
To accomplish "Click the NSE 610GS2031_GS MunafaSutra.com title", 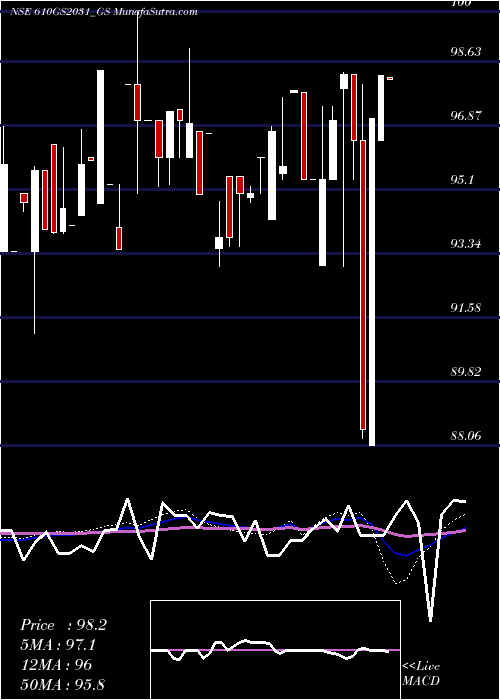I will click(x=104, y=12).
